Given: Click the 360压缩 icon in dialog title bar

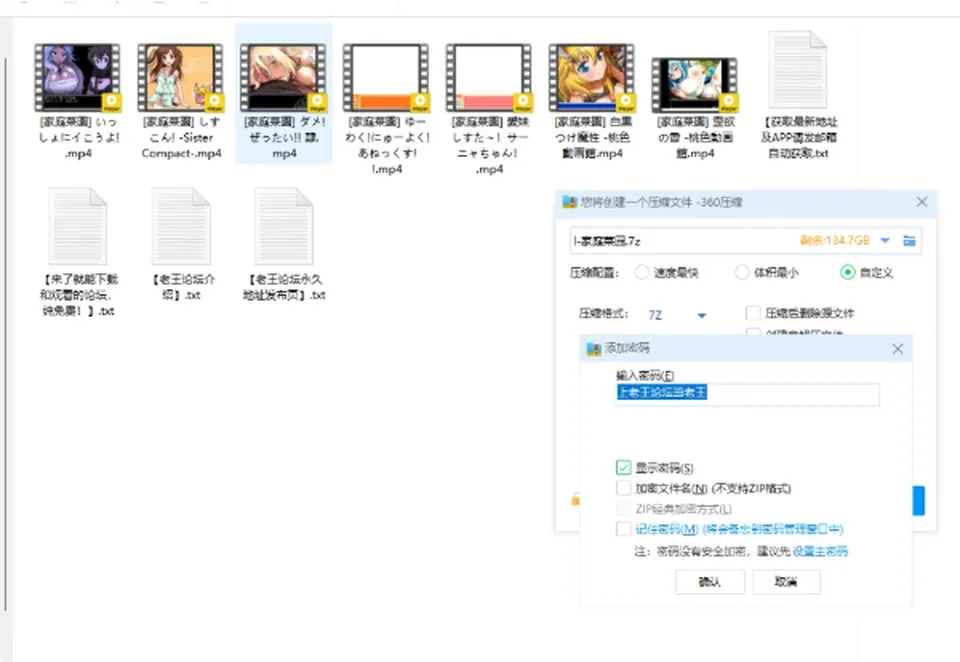Looking at the screenshot, I should (569, 202).
